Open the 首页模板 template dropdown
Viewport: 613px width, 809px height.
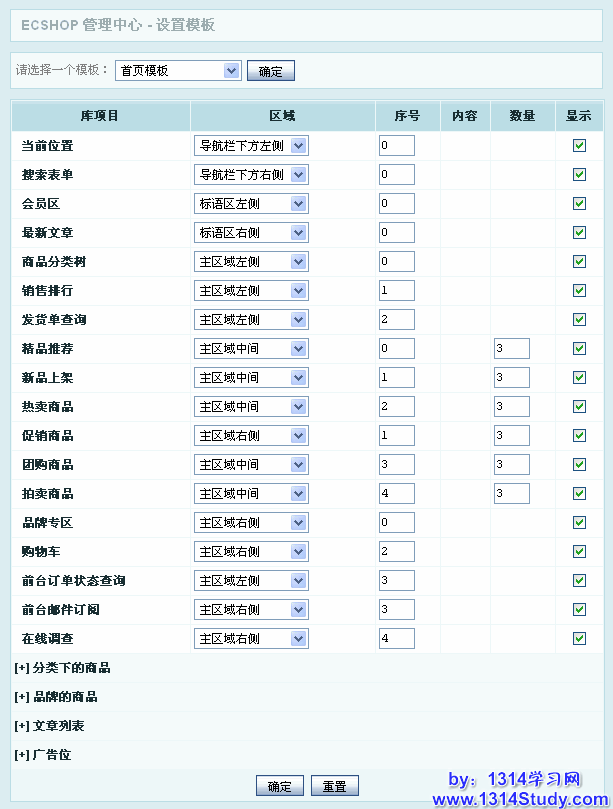[x=178, y=70]
